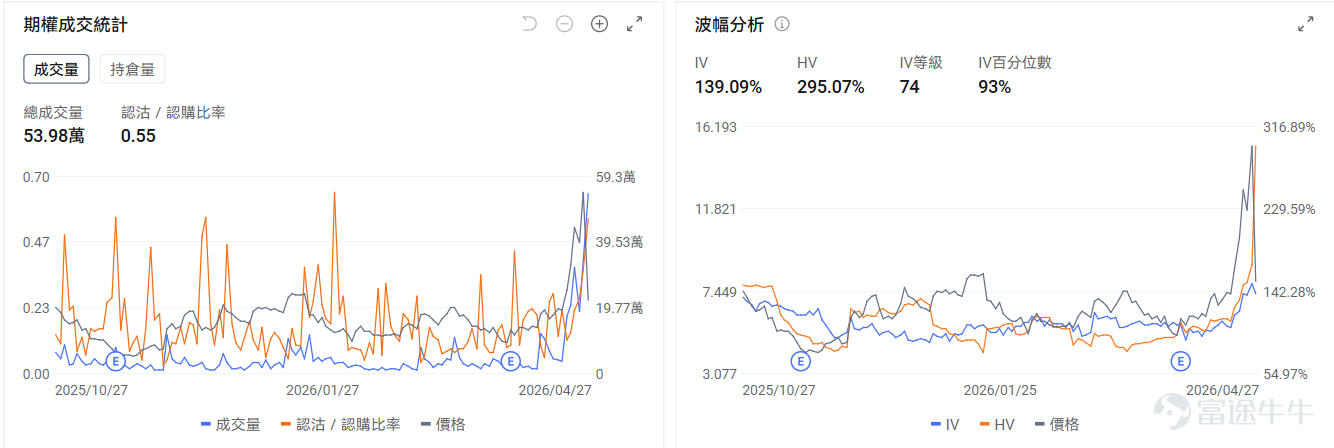Click the 2026/01/27 date label on volume chart
Viewport: 1334px width, 448px height.
tap(322, 391)
